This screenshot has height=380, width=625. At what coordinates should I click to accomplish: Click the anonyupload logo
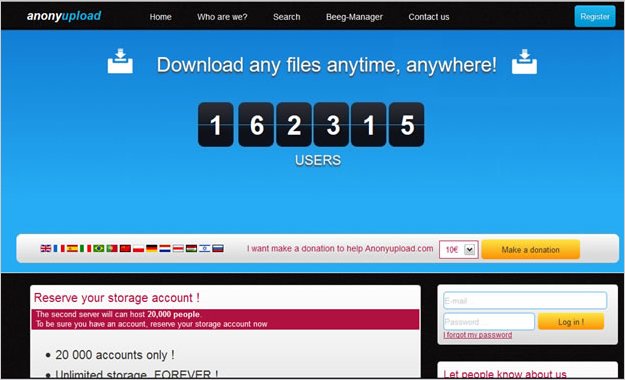point(64,16)
